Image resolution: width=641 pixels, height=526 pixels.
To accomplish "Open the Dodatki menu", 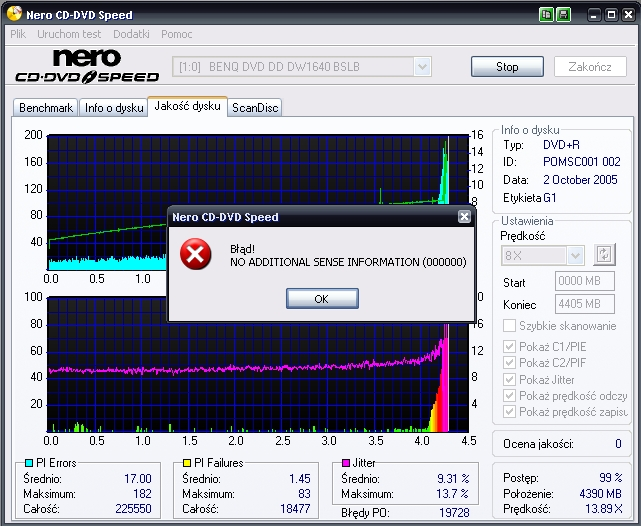I will (131, 34).
